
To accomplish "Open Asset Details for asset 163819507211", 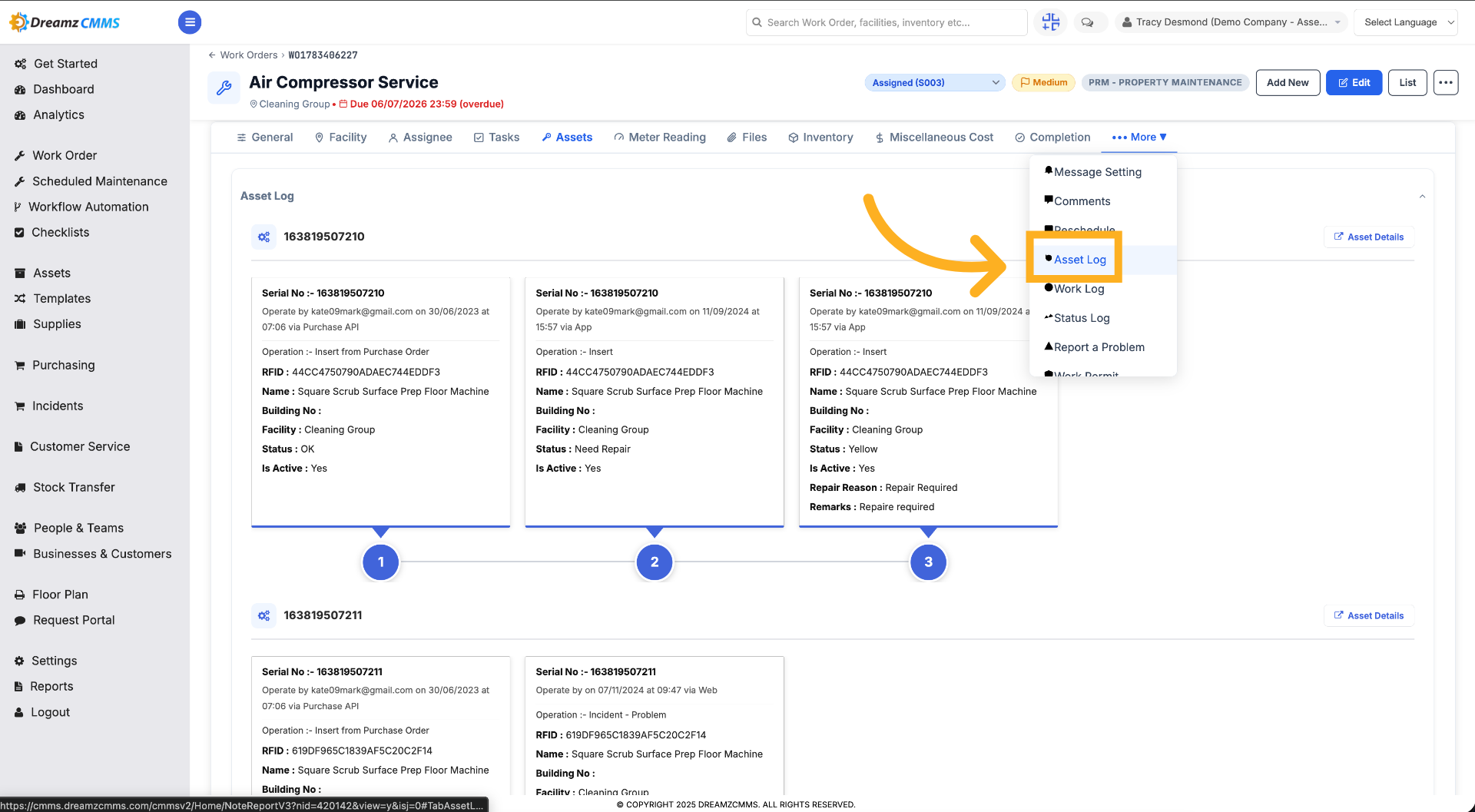I will [x=1369, y=615].
